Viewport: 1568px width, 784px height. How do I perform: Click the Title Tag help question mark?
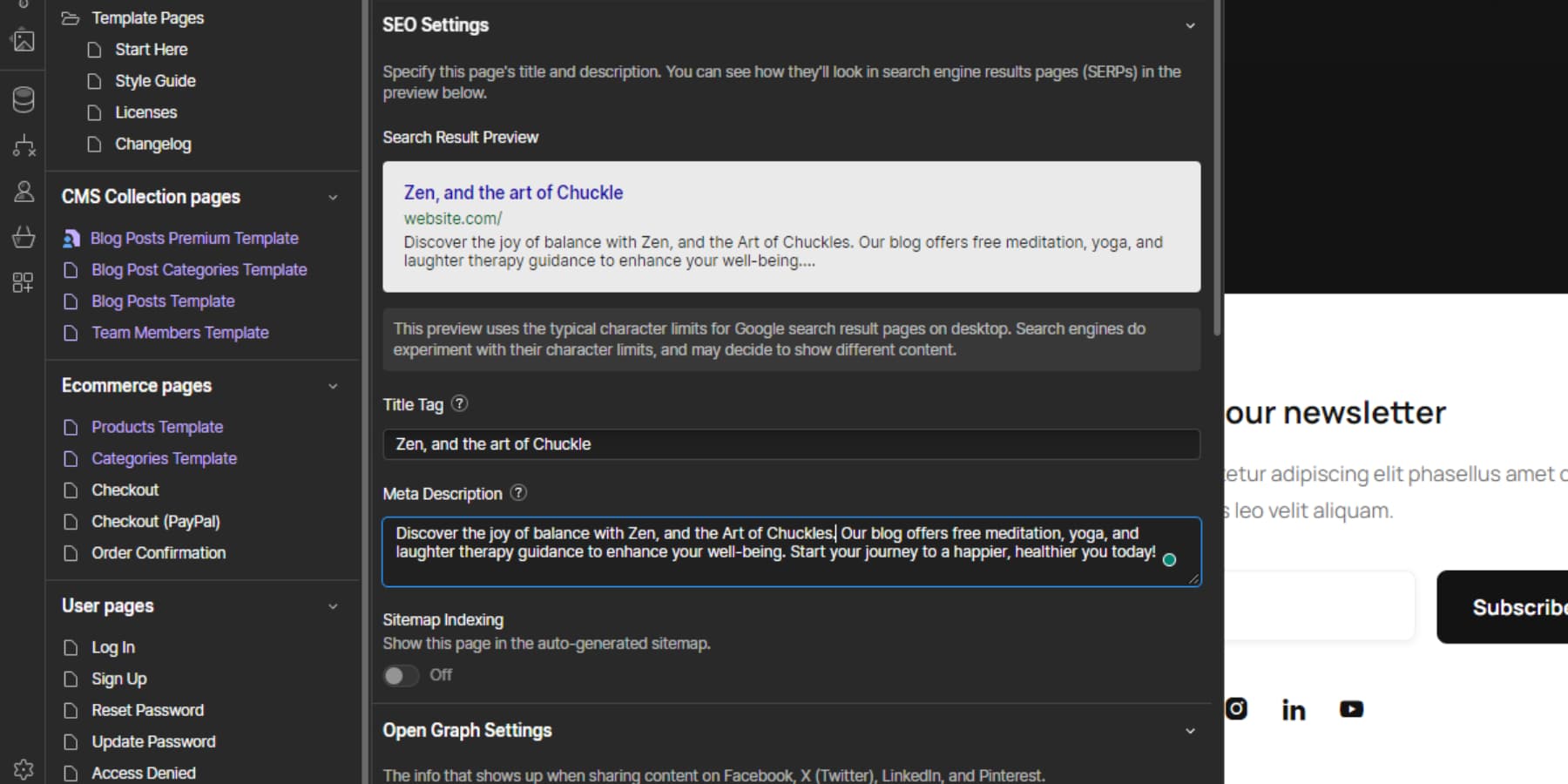(x=459, y=403)
